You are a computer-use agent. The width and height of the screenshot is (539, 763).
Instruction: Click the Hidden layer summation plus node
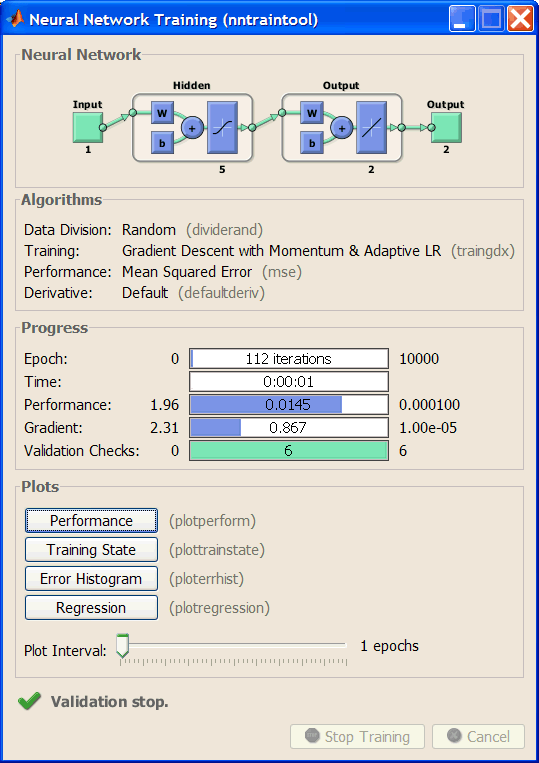[x=192, y=128]
